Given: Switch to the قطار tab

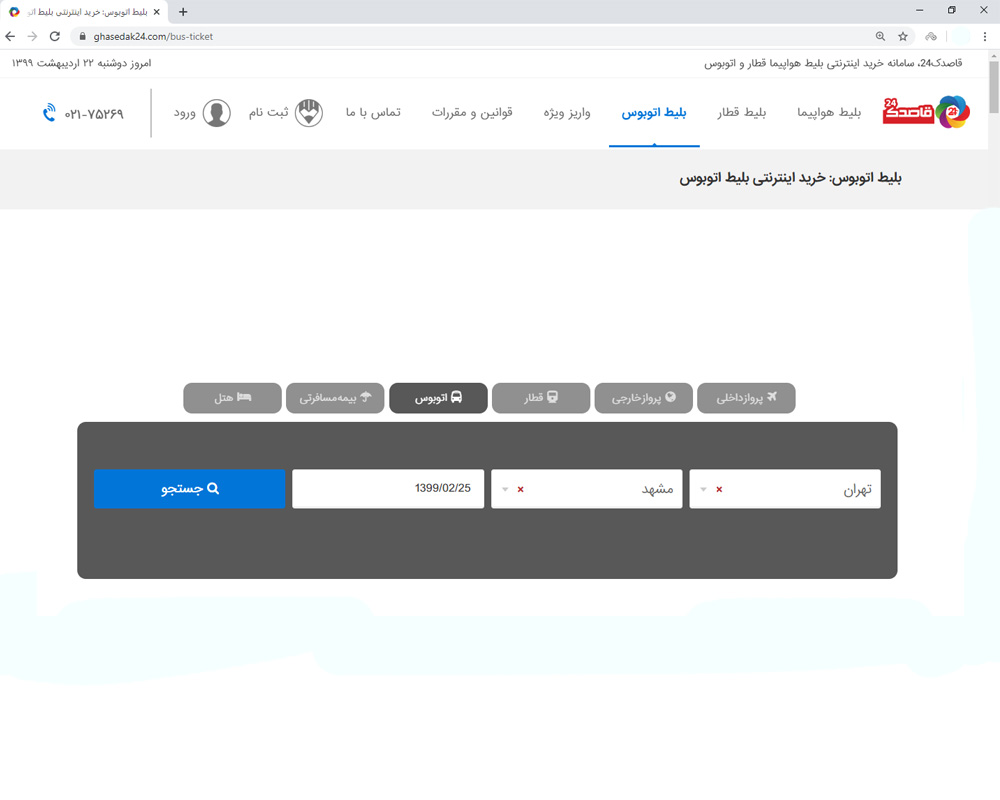Looking at the screenshot, I should tap(541, 398).
